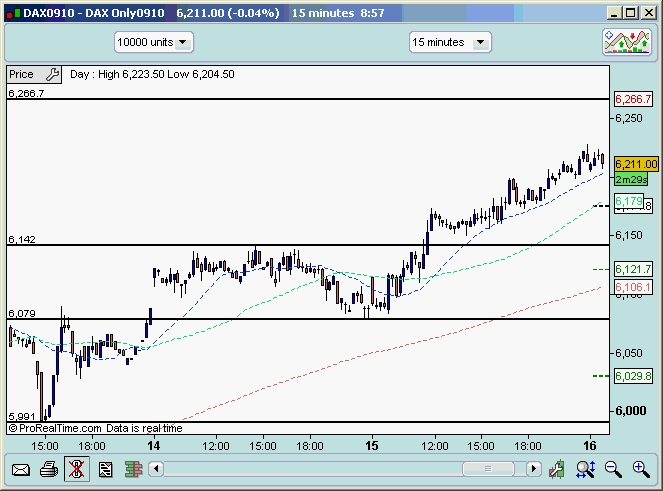This screenshot has width=663, height=491.
Task: Open the 15 minutes timeframe dropdown
Action: tap(450, 42)
